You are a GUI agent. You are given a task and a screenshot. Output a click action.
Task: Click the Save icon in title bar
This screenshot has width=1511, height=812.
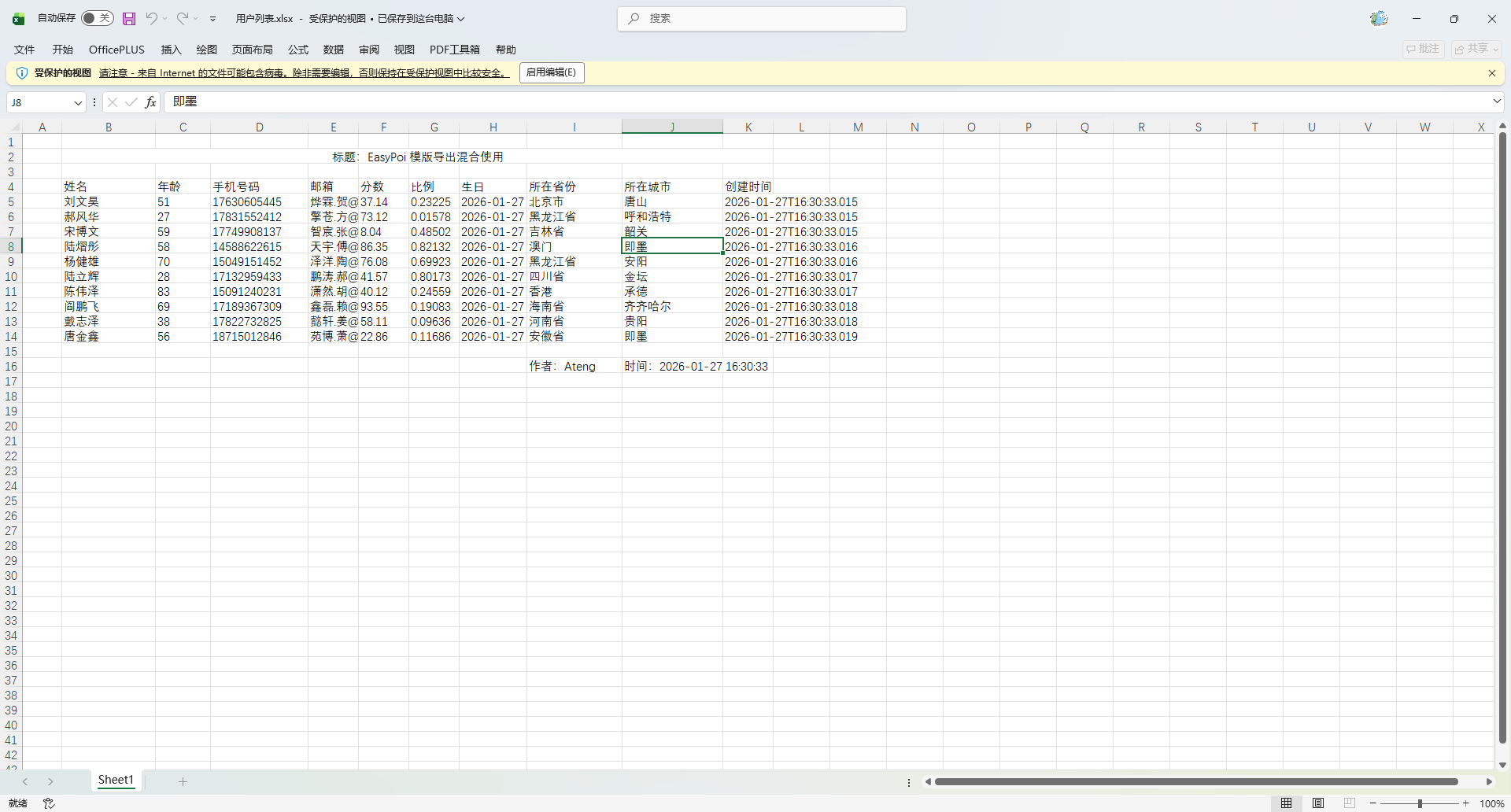point(129,18)
